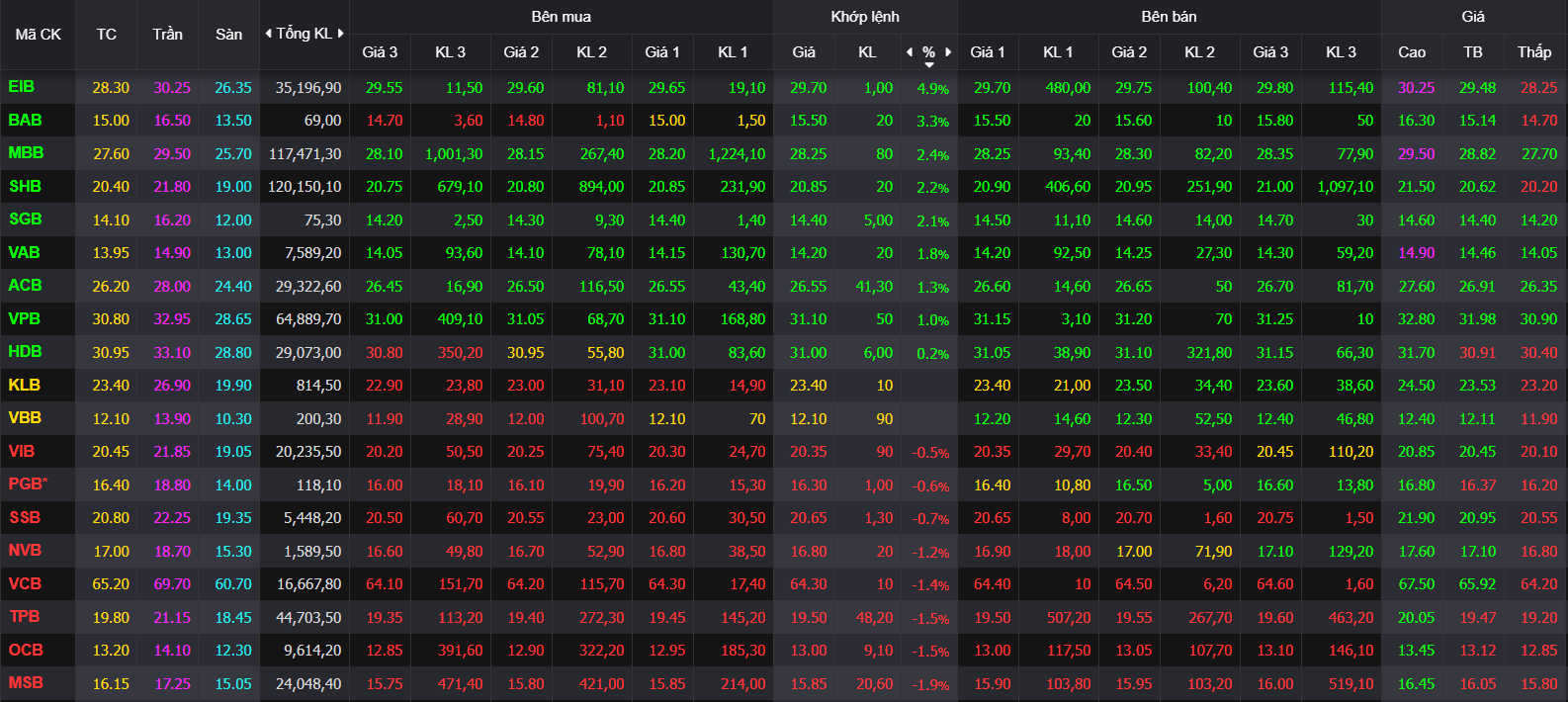Click the right arrow beside Tổng KL

[341, 34]
